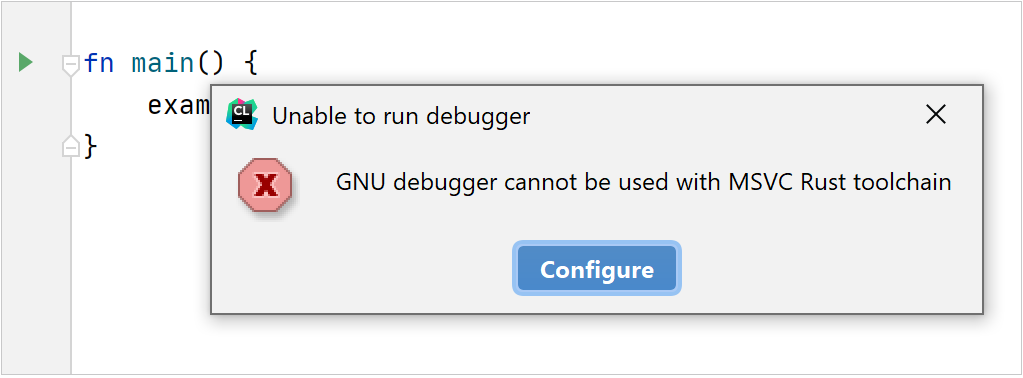Click the red error stop-sign icon
The image size is (1023, 378).
265,185
